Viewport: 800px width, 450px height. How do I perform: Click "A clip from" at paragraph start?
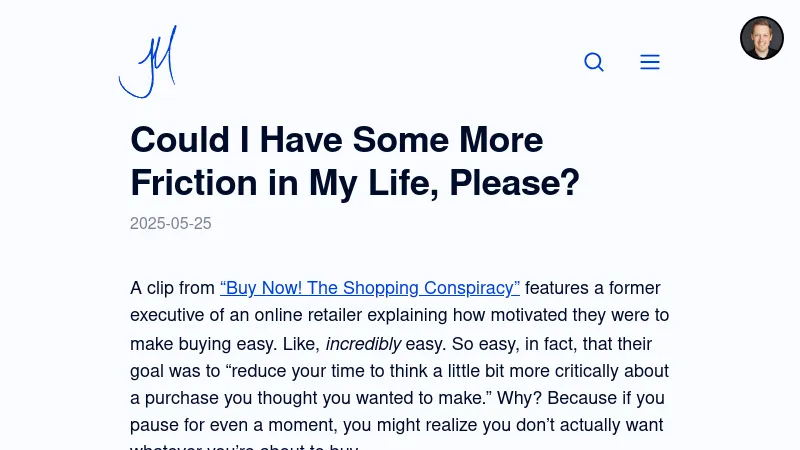point(173,288)
